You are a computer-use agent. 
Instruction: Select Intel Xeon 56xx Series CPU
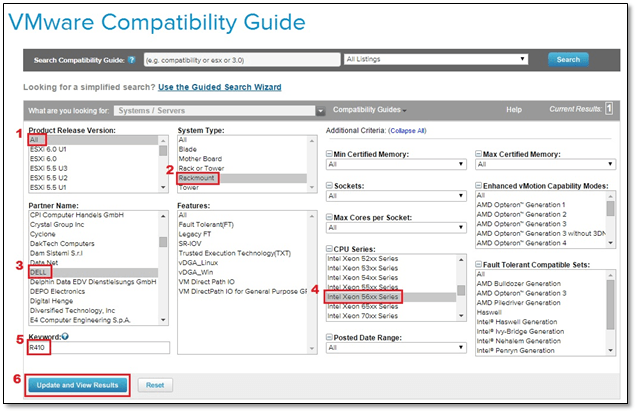[391, 297]
